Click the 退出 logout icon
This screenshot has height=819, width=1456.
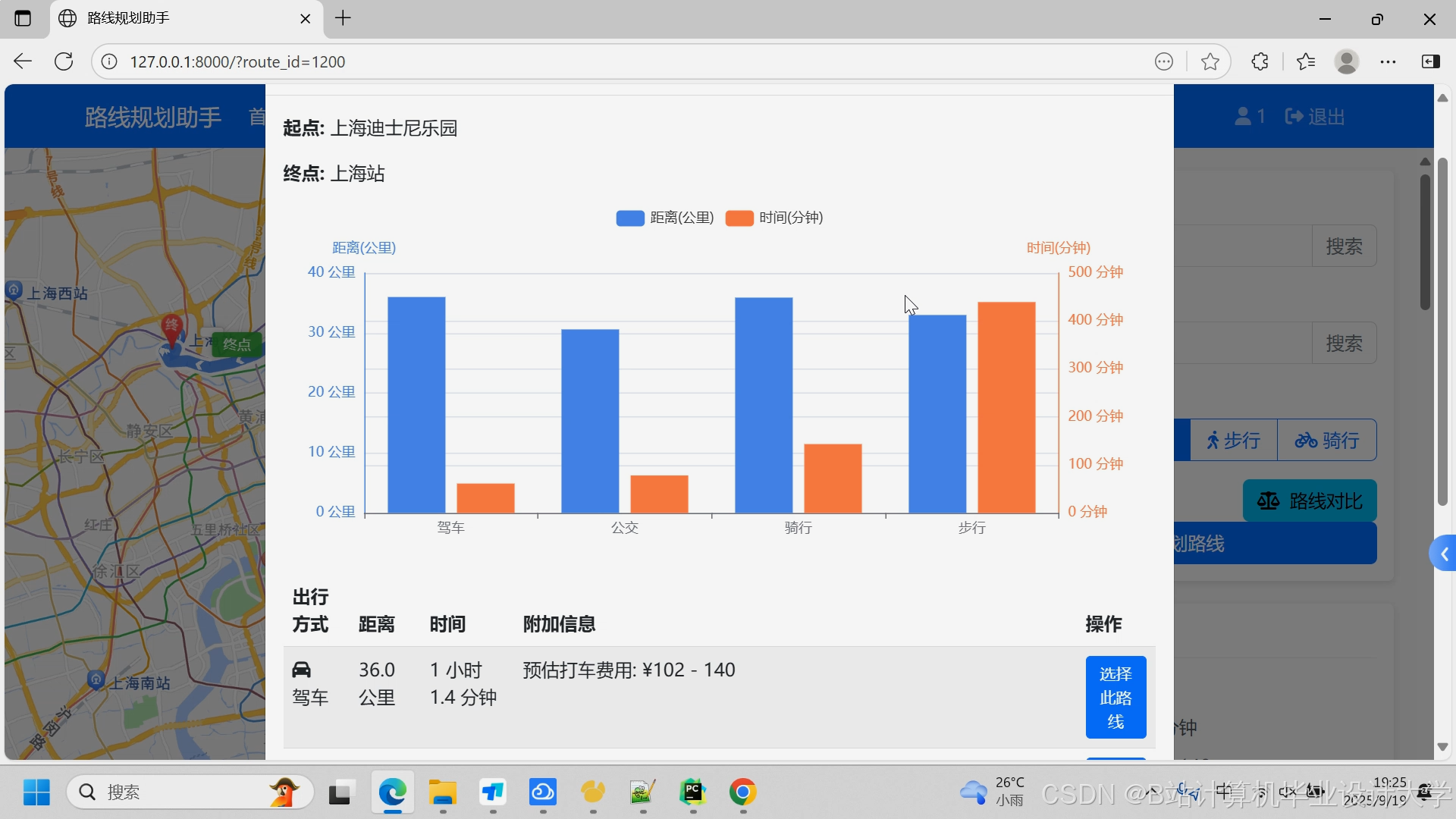point(1294,117)
